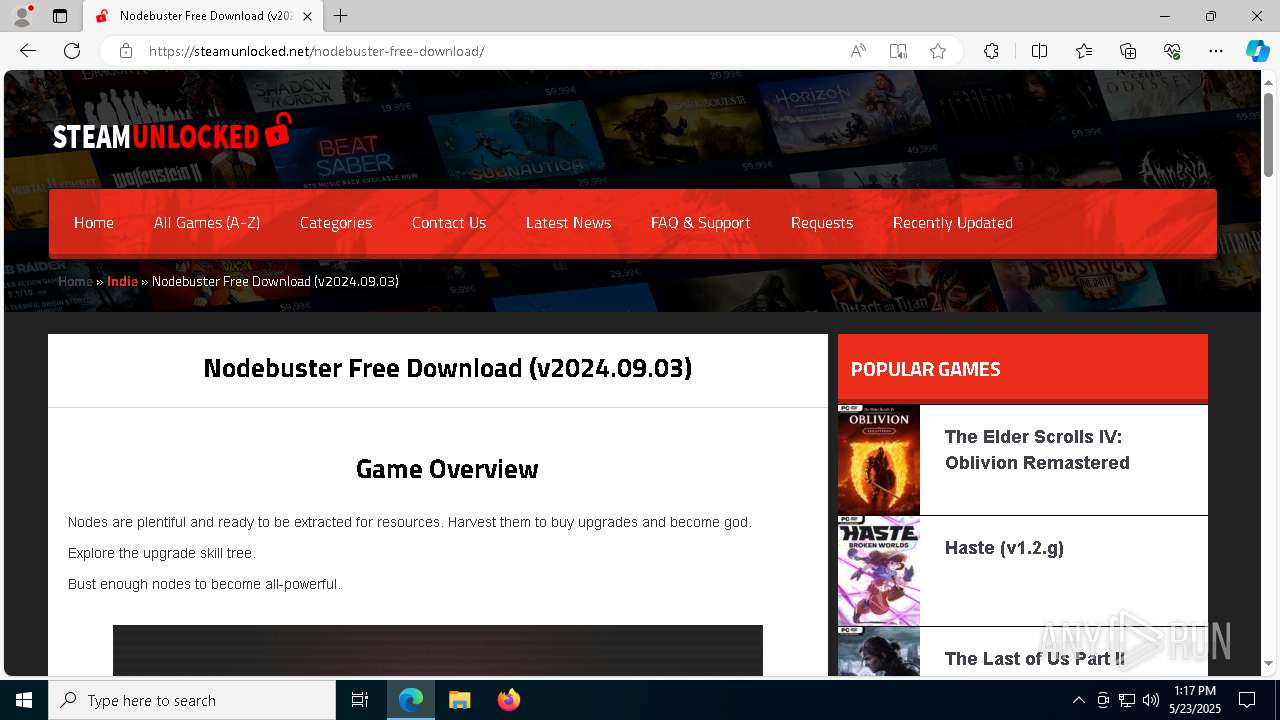Open Microsoft Edge from taskbar
Screen dimensions: 1280x720
[x=411, y=700]
